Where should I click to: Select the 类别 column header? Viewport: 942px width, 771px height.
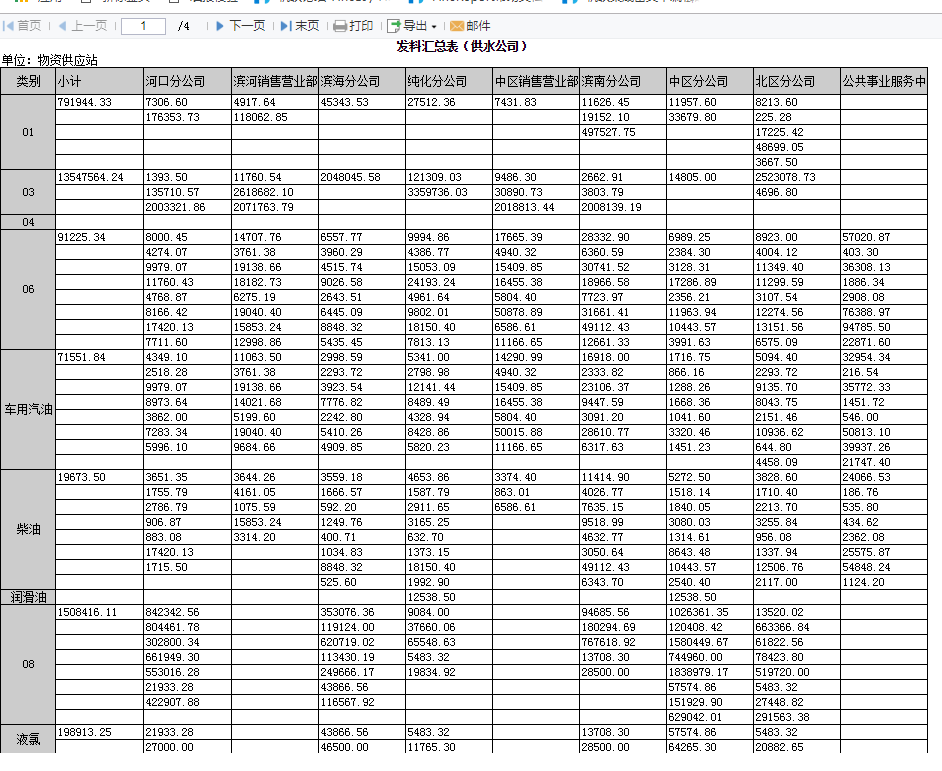click(x=28, y=81)
